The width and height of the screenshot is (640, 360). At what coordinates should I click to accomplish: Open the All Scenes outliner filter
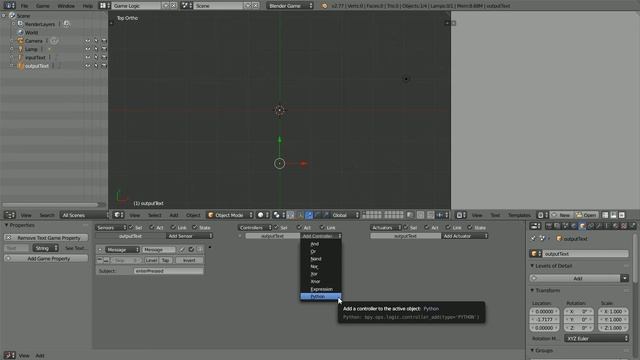84,215
